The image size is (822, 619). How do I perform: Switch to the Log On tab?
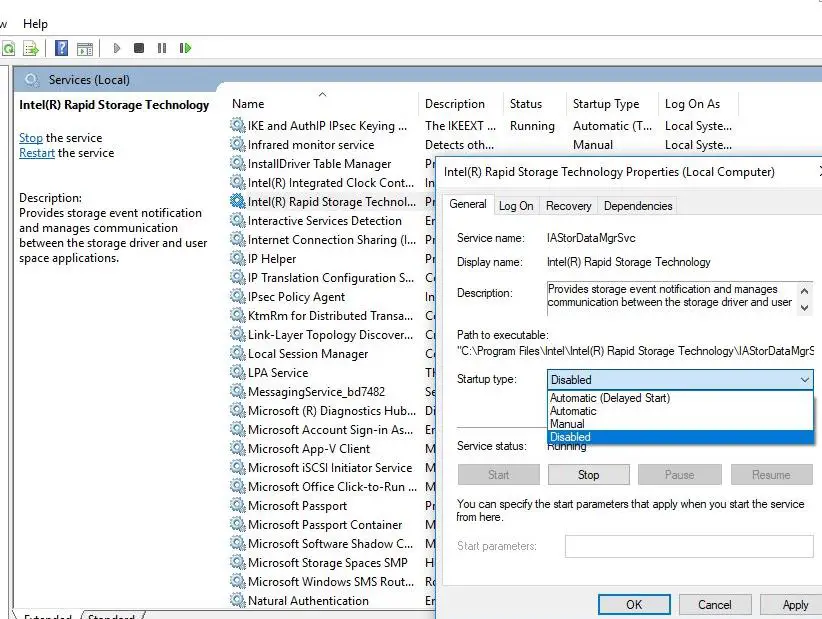pos(516,206)
